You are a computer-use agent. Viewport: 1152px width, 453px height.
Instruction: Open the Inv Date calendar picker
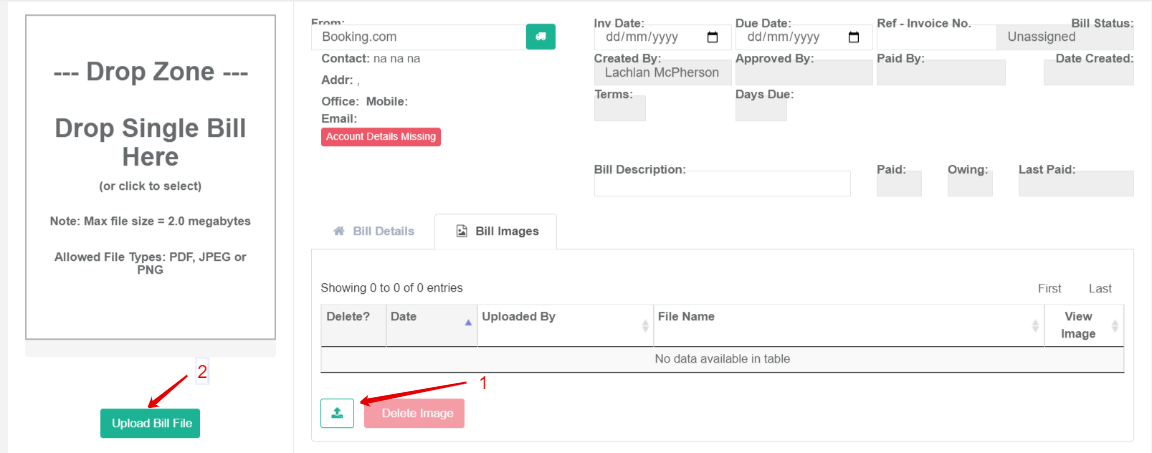tap(713, 38)
